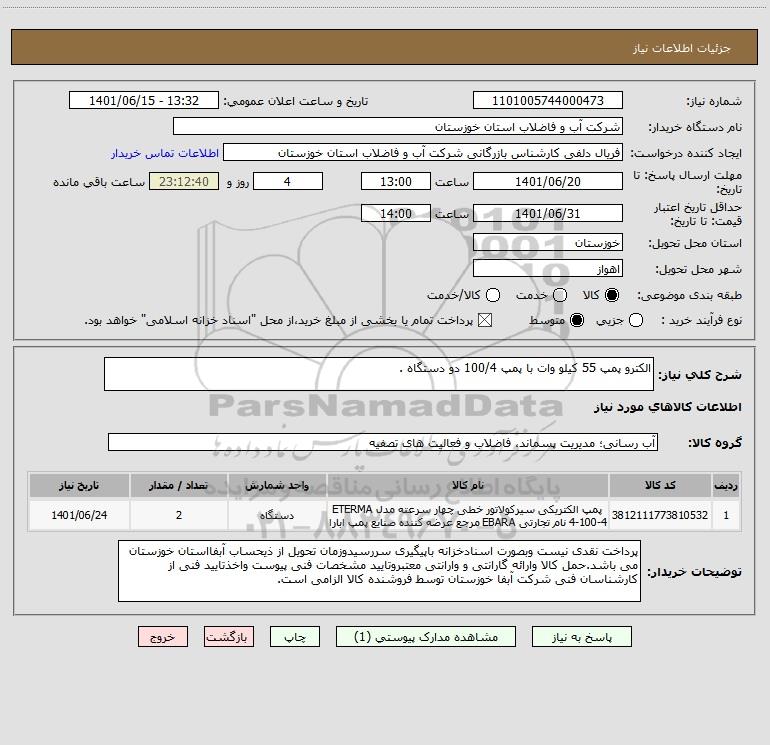Screen dimensions: 770x745
Task: Click the delivery city field اهواز
Action: point(548,269)
